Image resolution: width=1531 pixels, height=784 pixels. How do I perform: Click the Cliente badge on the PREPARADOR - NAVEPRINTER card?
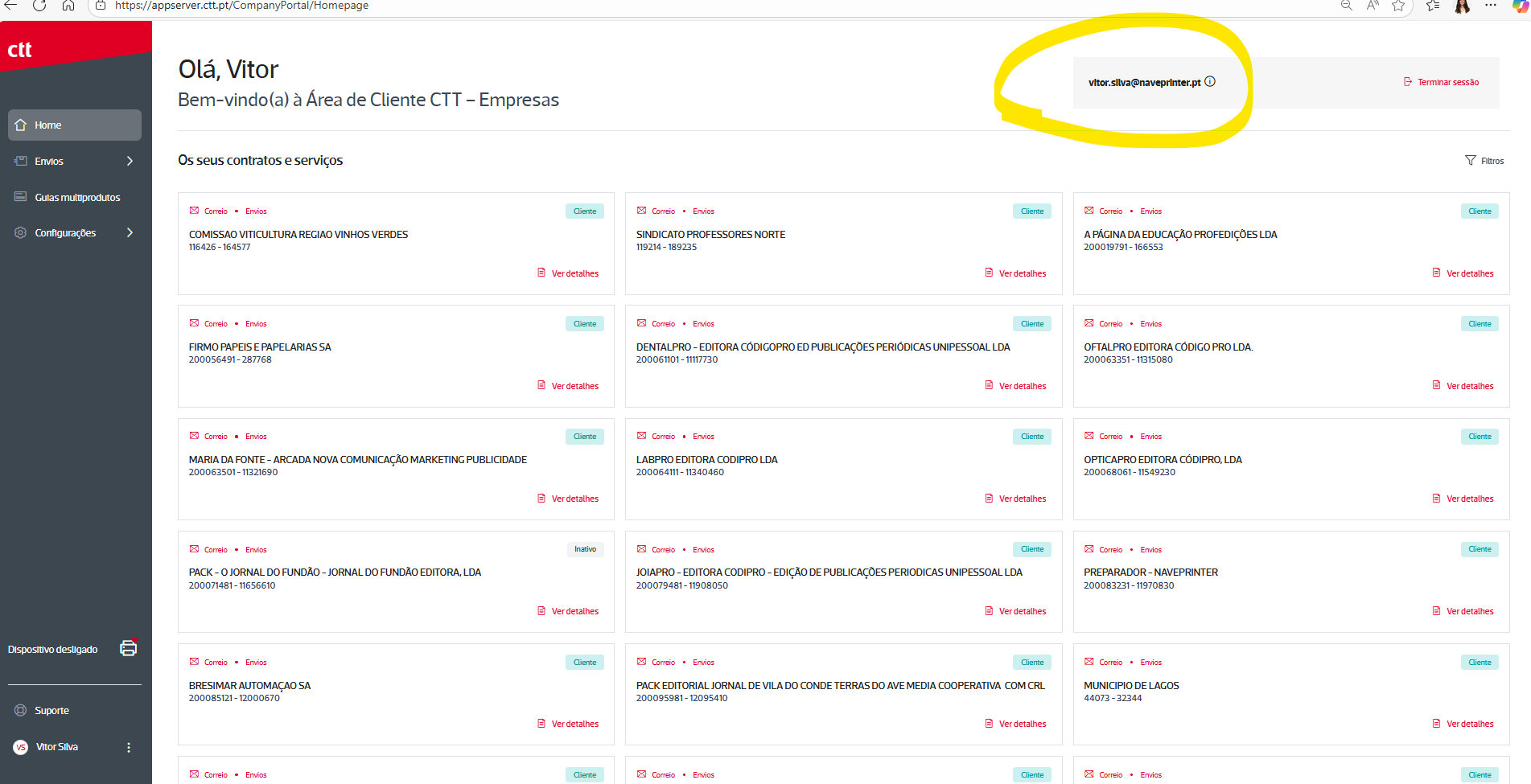point(1480,549)
